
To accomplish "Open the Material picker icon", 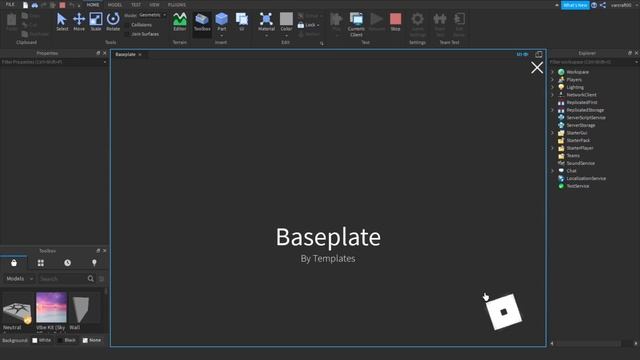I will 266,19.
